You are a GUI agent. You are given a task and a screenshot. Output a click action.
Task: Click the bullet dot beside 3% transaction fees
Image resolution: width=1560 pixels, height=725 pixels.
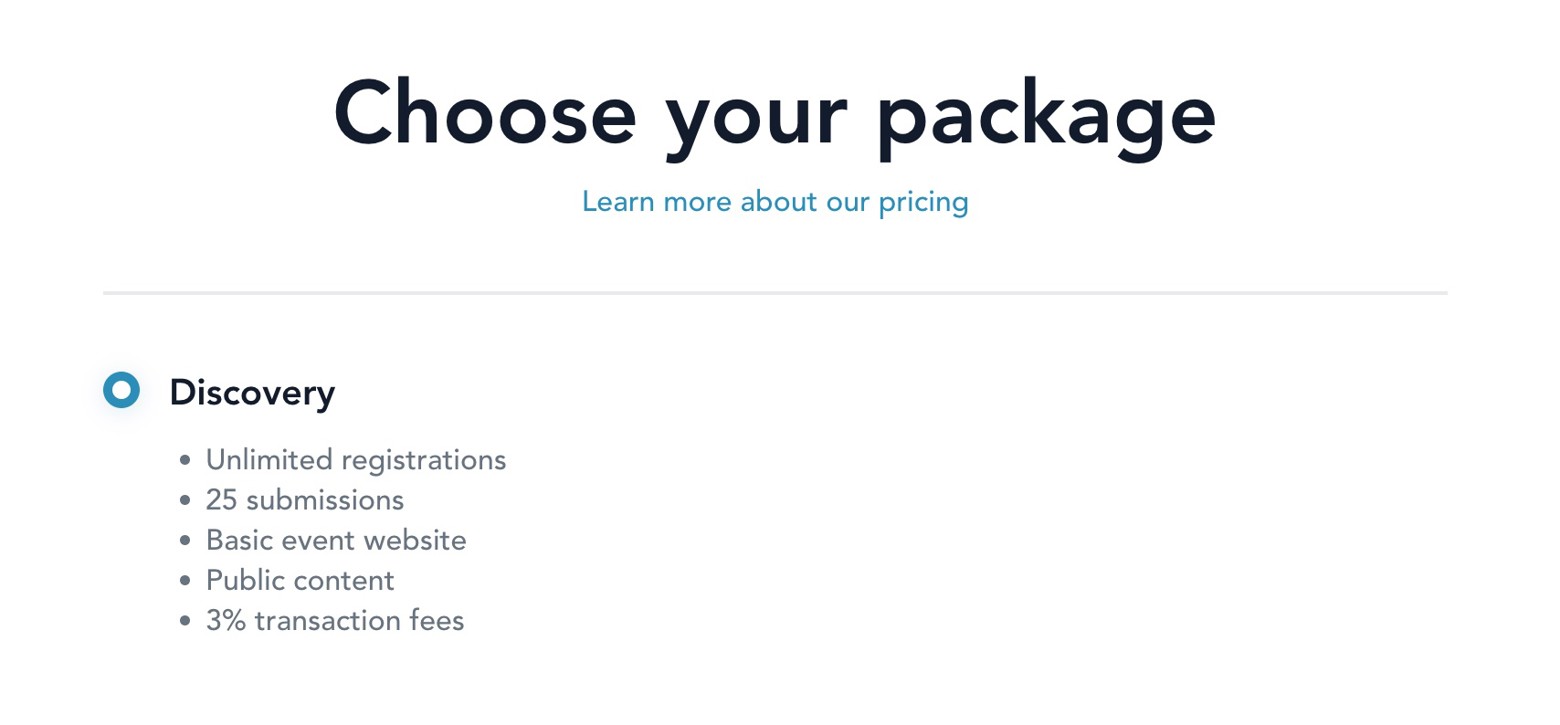[185, 621]
